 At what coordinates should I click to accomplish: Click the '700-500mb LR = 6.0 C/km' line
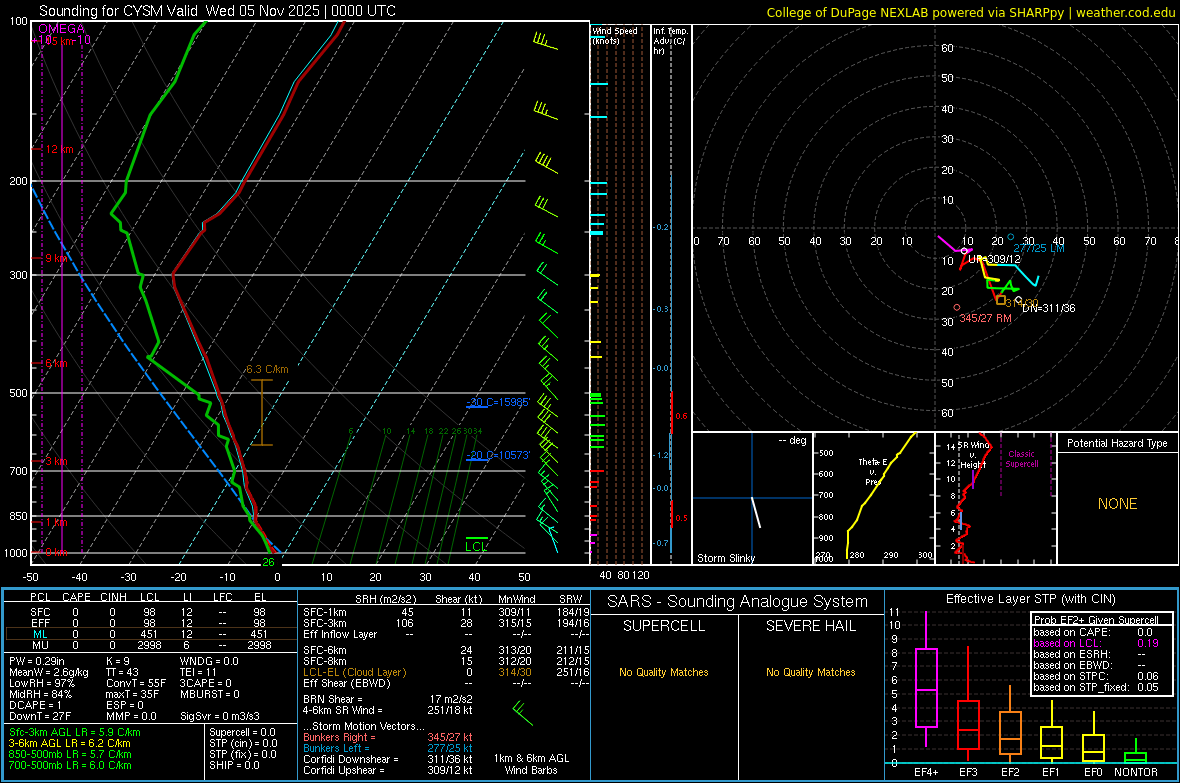[x=70, y=765]
